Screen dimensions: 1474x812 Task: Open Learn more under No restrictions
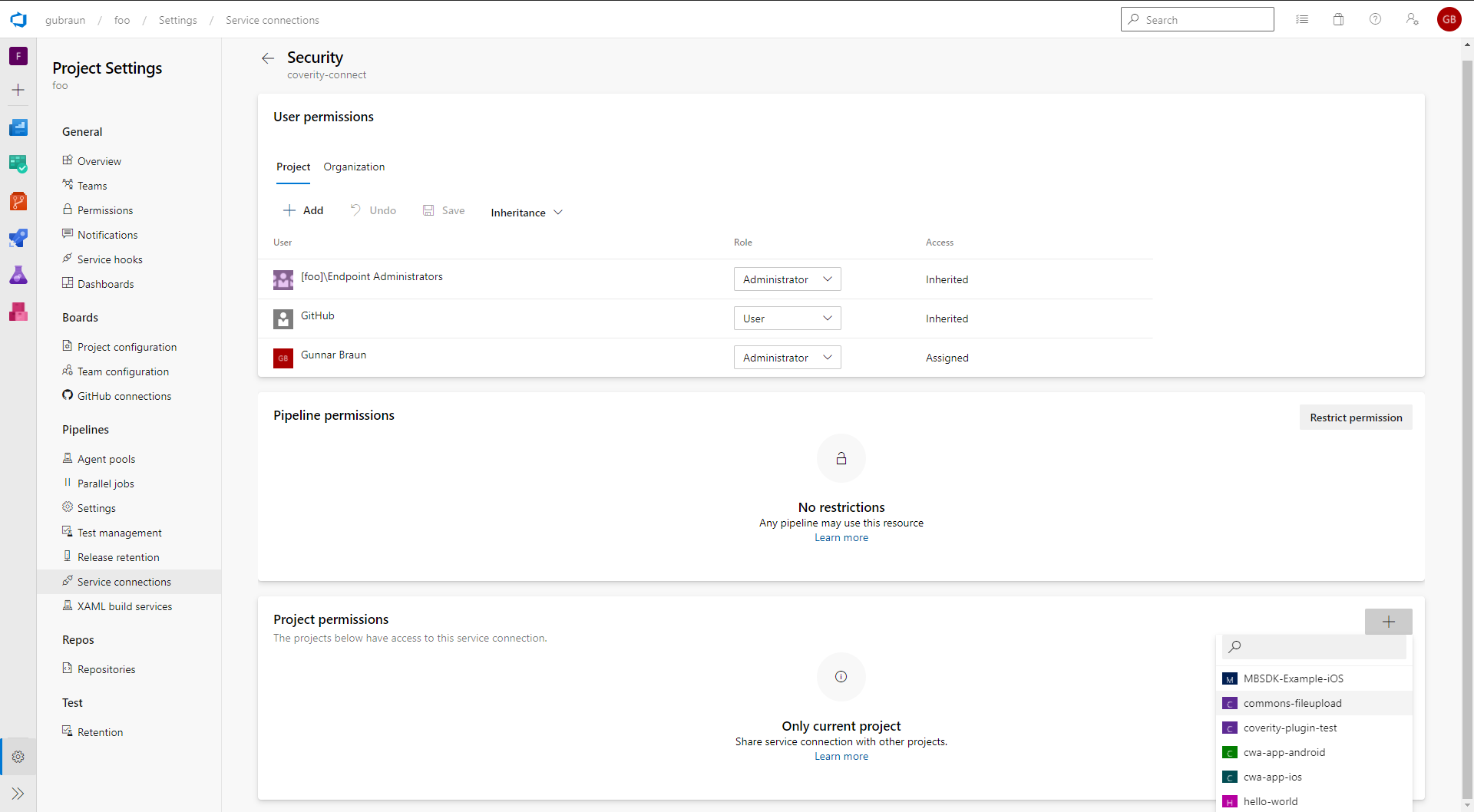[841, 537]
